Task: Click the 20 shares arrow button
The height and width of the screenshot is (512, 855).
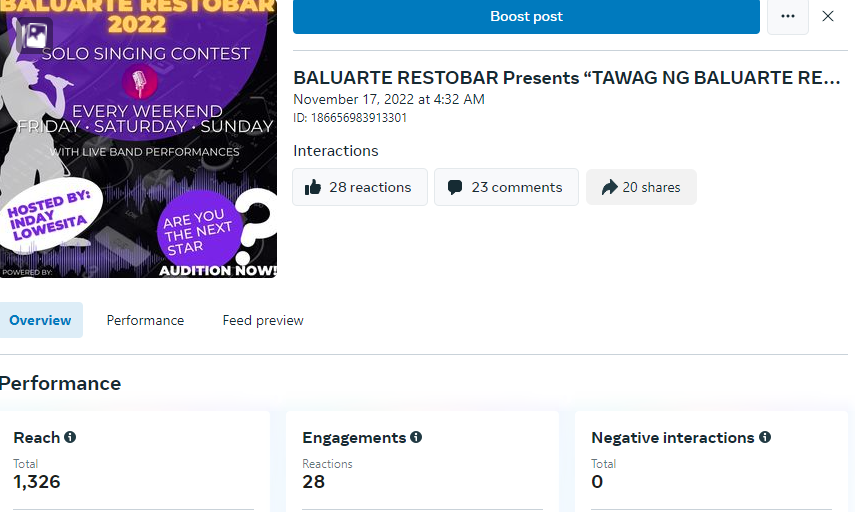Action: tap(641, 187)
